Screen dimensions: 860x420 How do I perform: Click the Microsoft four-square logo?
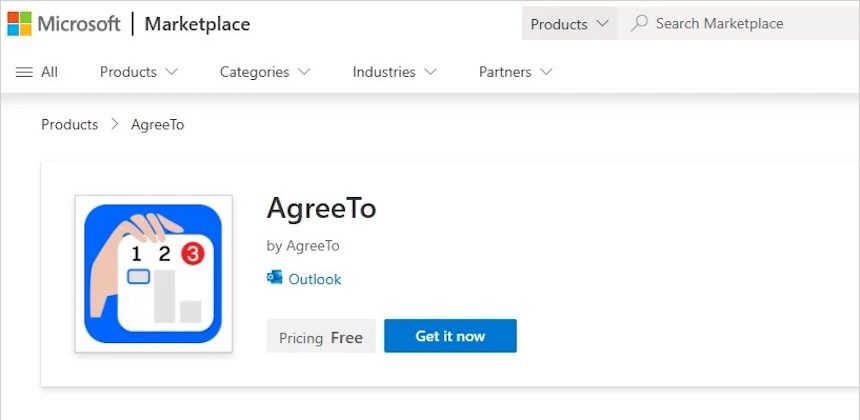point(19,24)
